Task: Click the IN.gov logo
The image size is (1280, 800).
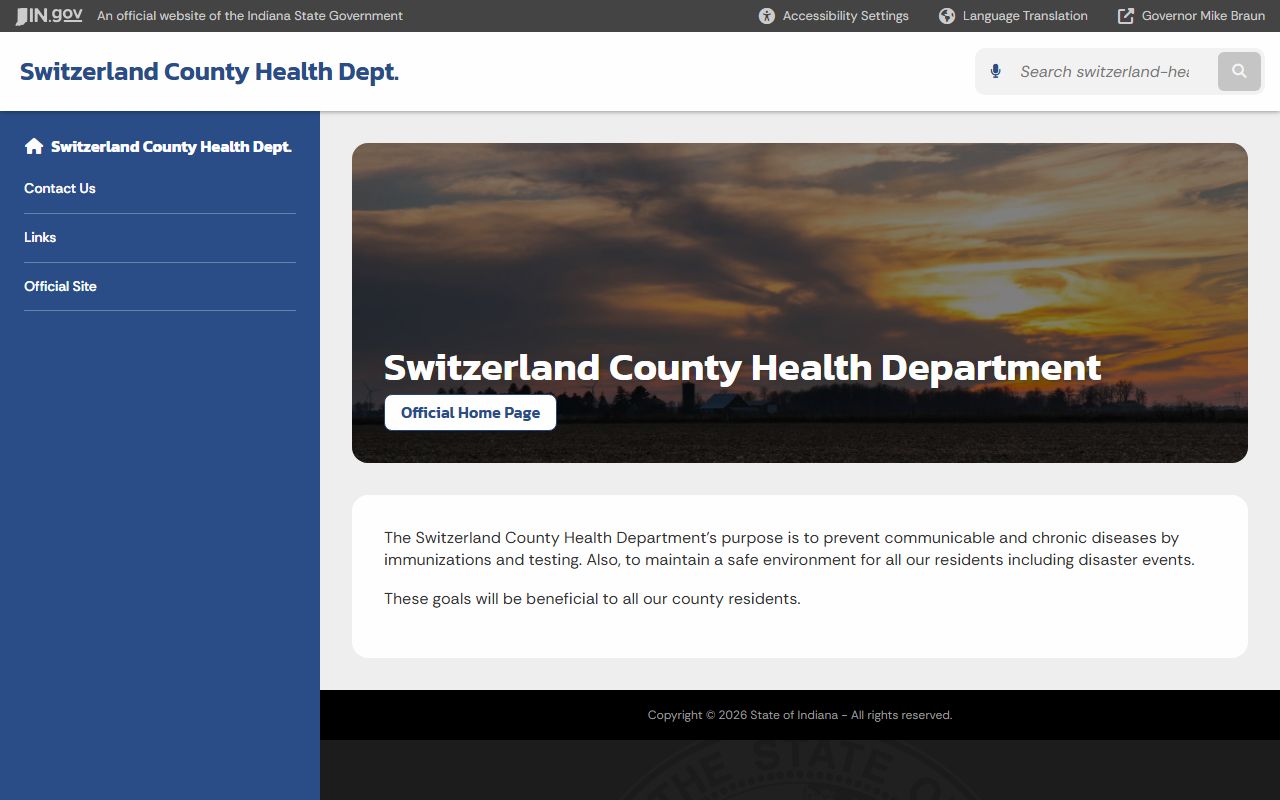Action: click(x=49, y=16)
